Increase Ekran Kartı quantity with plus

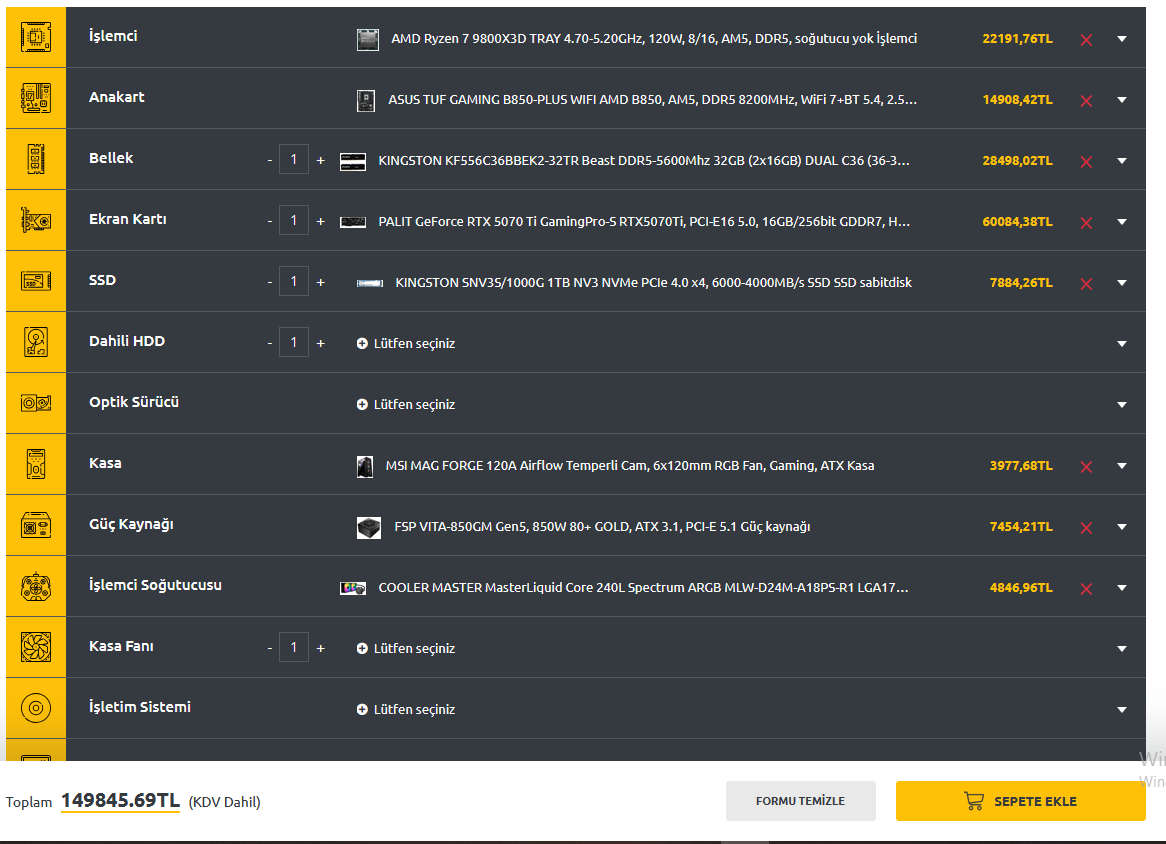(321, 221)
